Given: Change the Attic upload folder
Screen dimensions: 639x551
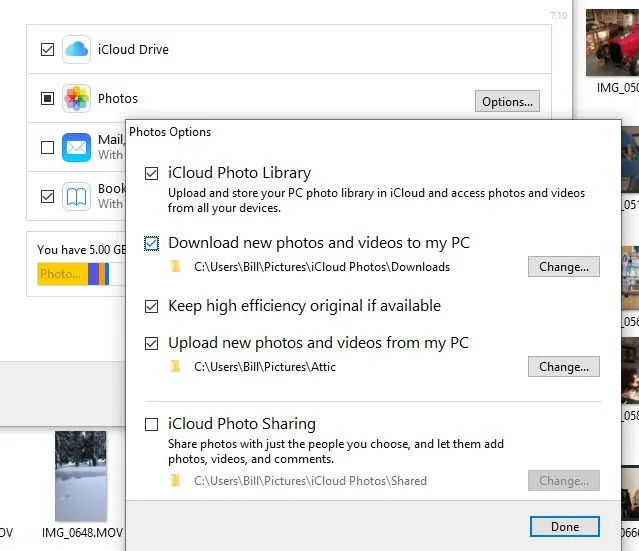Looking at the screenshot, I should point(564,366).
